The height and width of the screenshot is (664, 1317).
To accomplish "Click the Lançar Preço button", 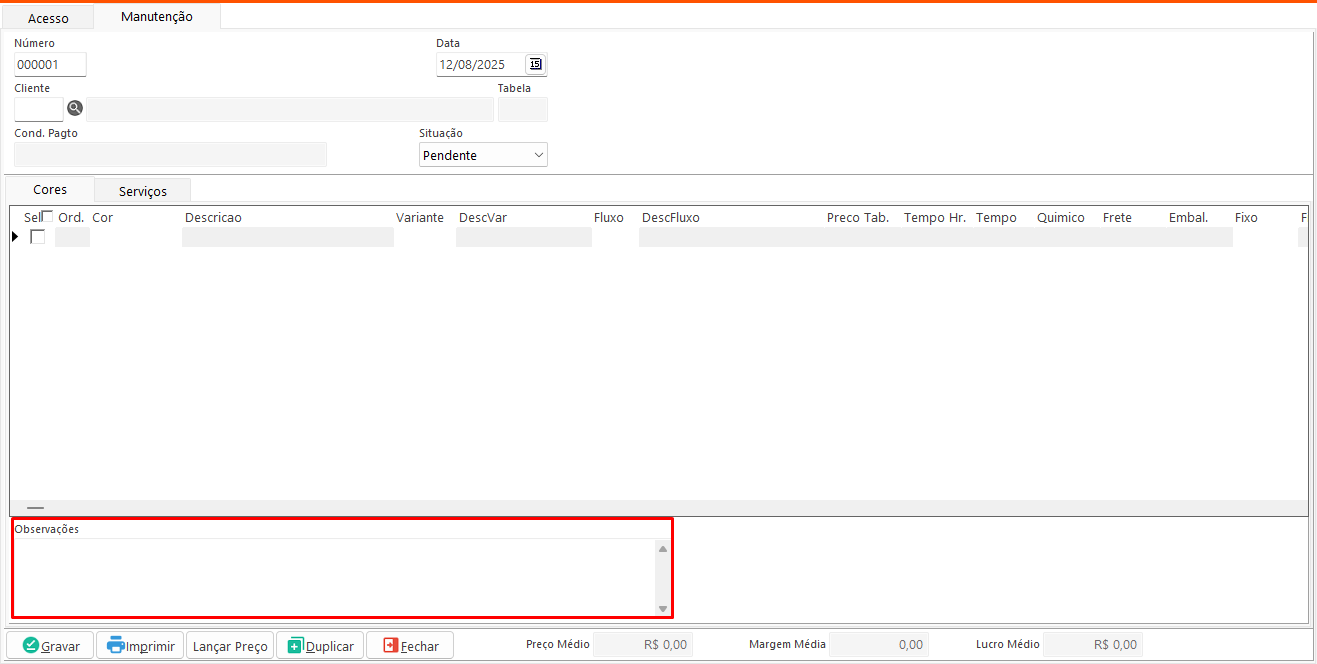I will (x=230, y=646).
